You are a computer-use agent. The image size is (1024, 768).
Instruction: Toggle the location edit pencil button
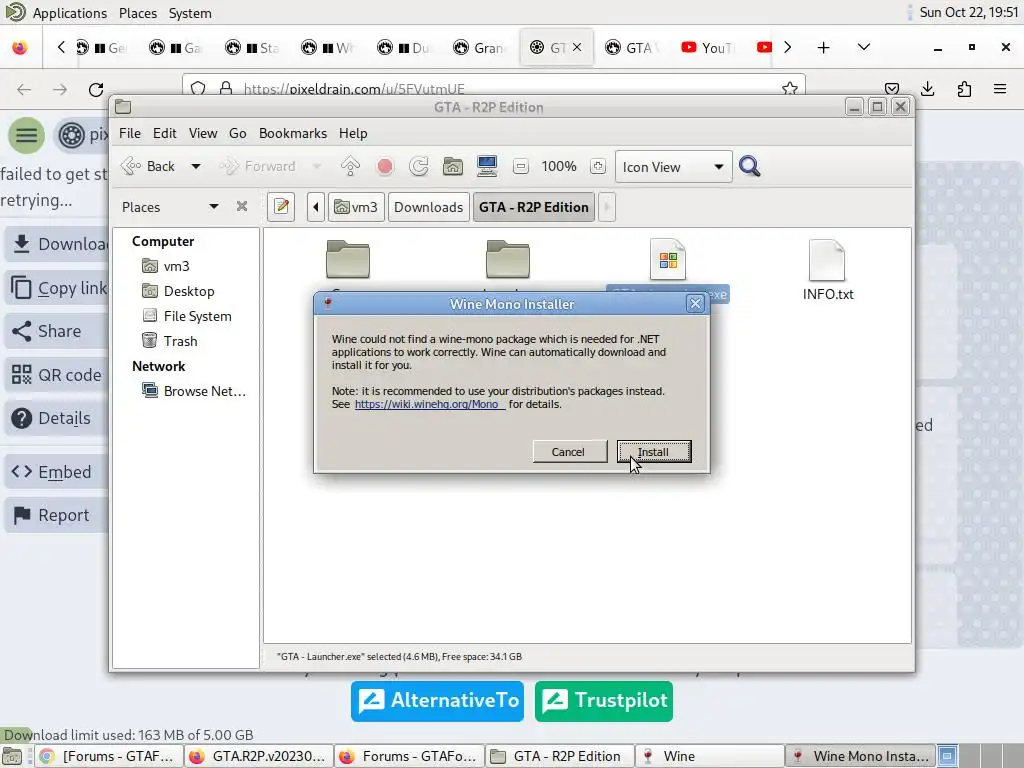click(281, 207)
